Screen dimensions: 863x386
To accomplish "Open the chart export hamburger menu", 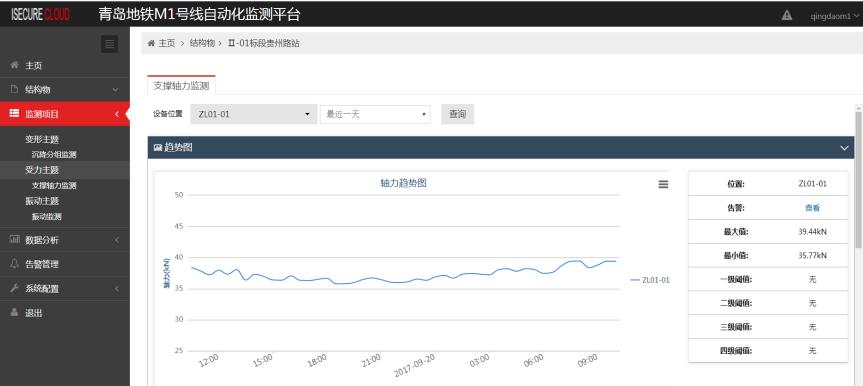I will (663, 184).
